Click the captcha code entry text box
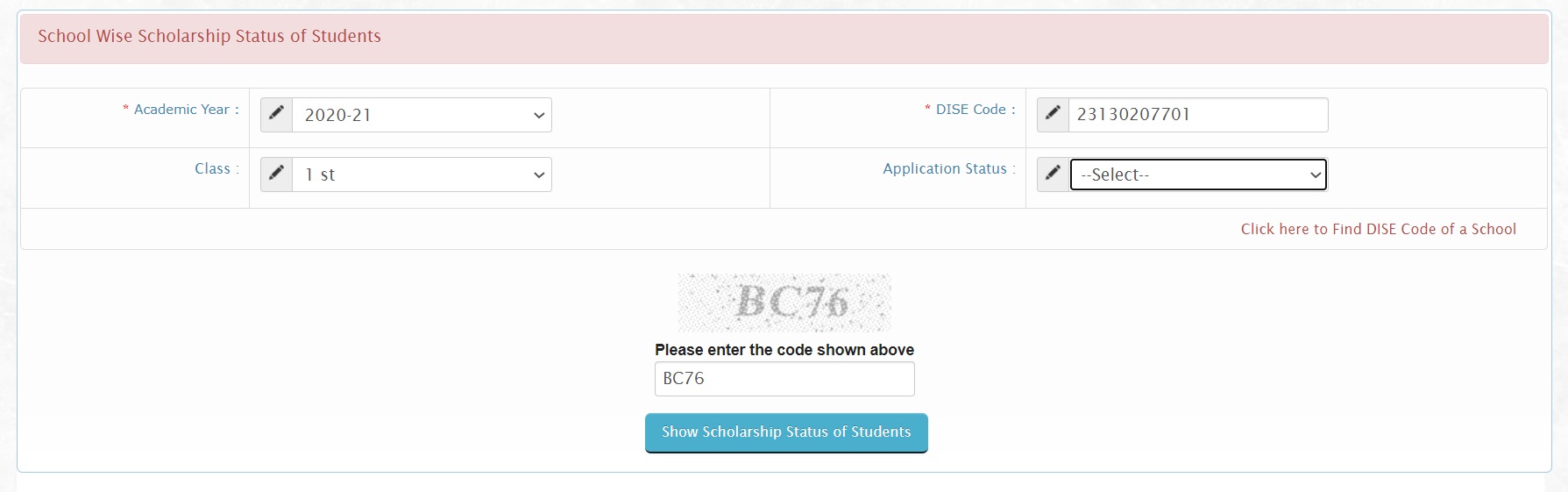This screenshot has height=492, width=1568. click(x=784, y=379)
